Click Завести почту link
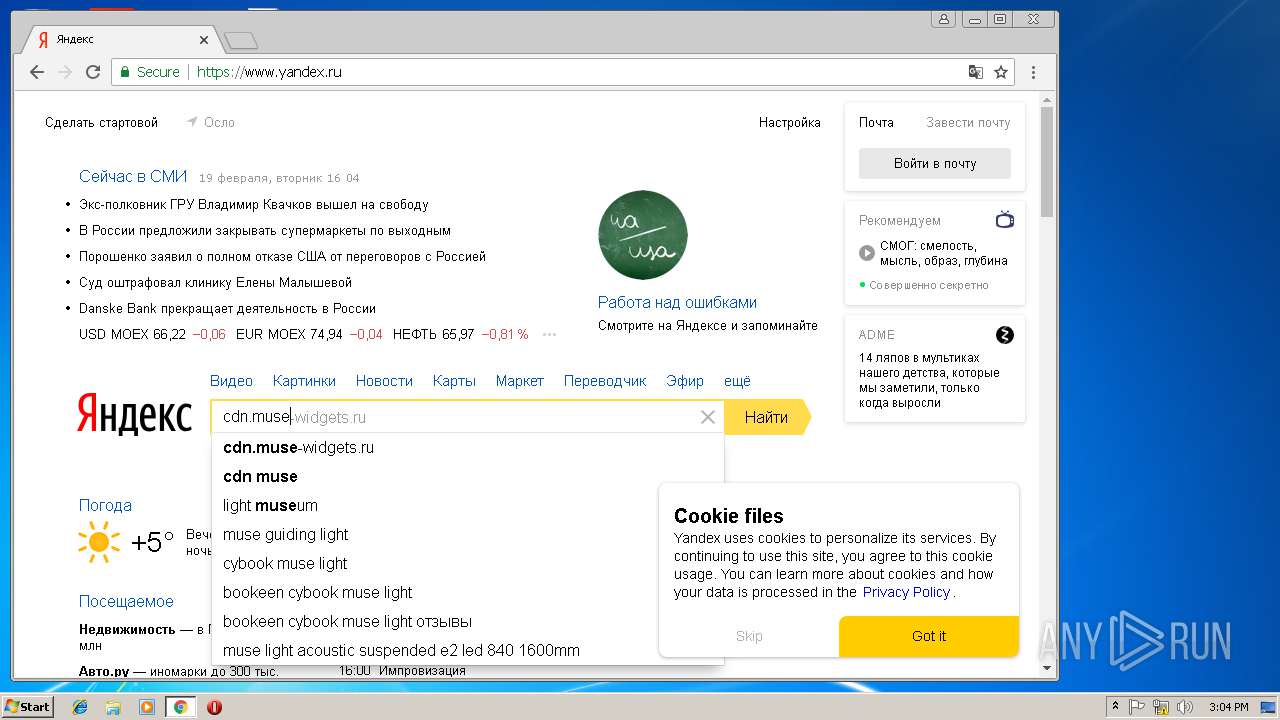Viewport: 1280px width, 720px height. point(968,122)
